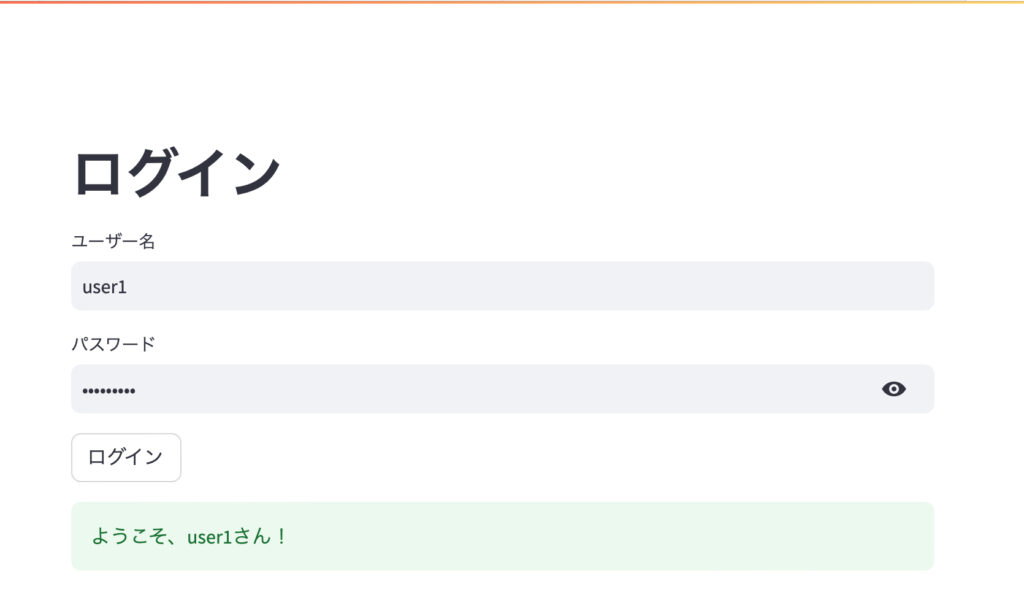Toggle password visibility in the パスワード field
This screenshot has height=600, width=1024.
pyautogui.click(x=894, y=389)
